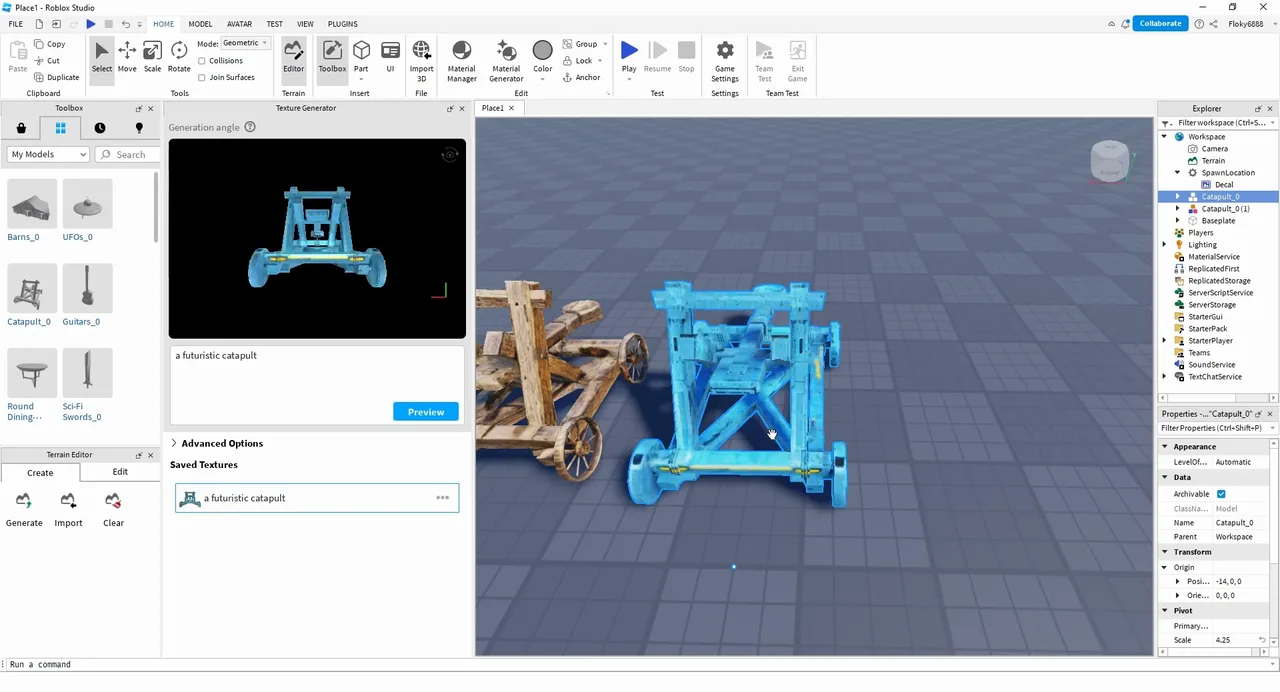Open Toolbox Marketplace bag tab
The width and height of the screenshot is (1280, 692).
coord(21,128)
